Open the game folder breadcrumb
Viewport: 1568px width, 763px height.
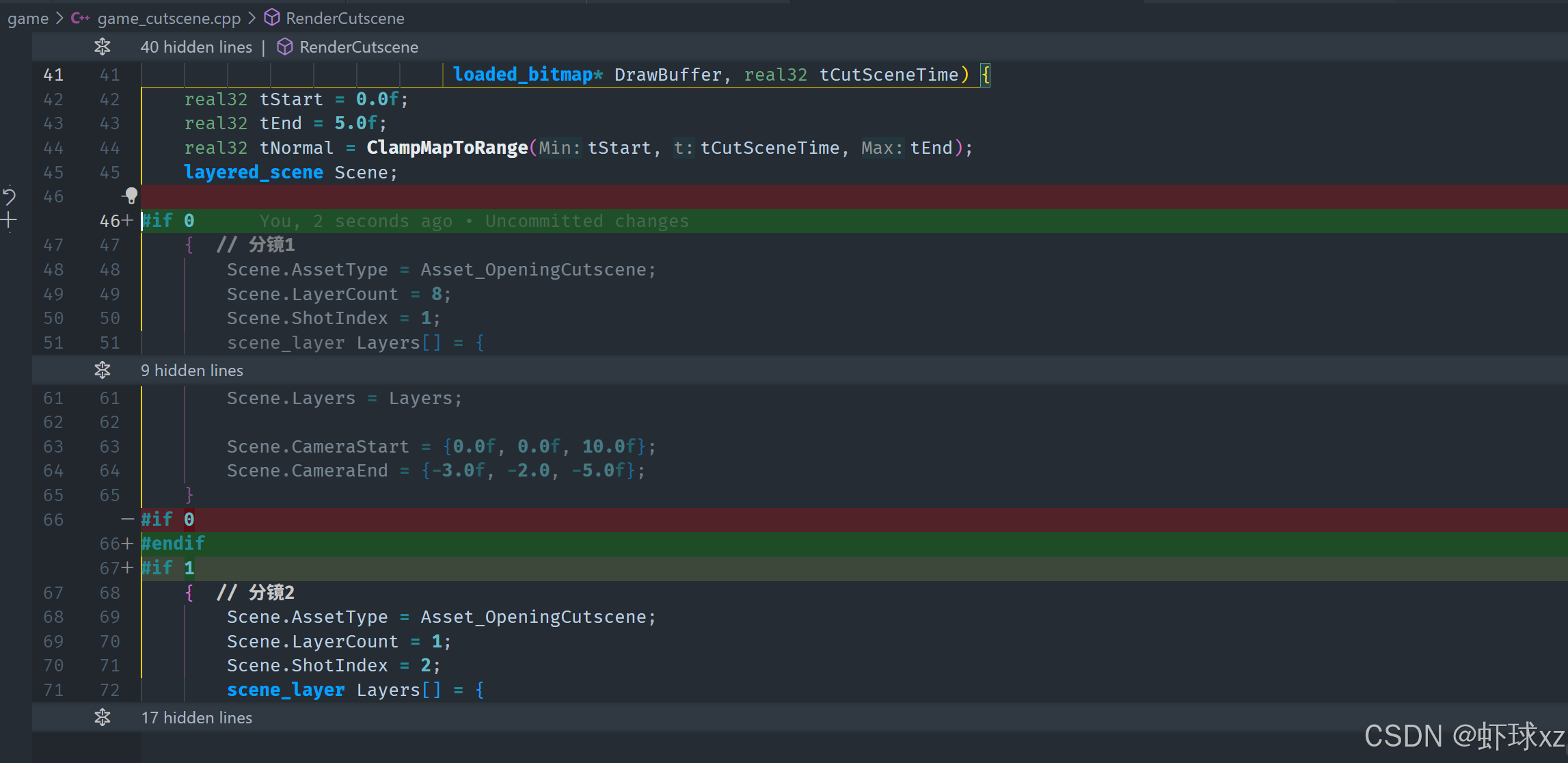tap(28, 18)
